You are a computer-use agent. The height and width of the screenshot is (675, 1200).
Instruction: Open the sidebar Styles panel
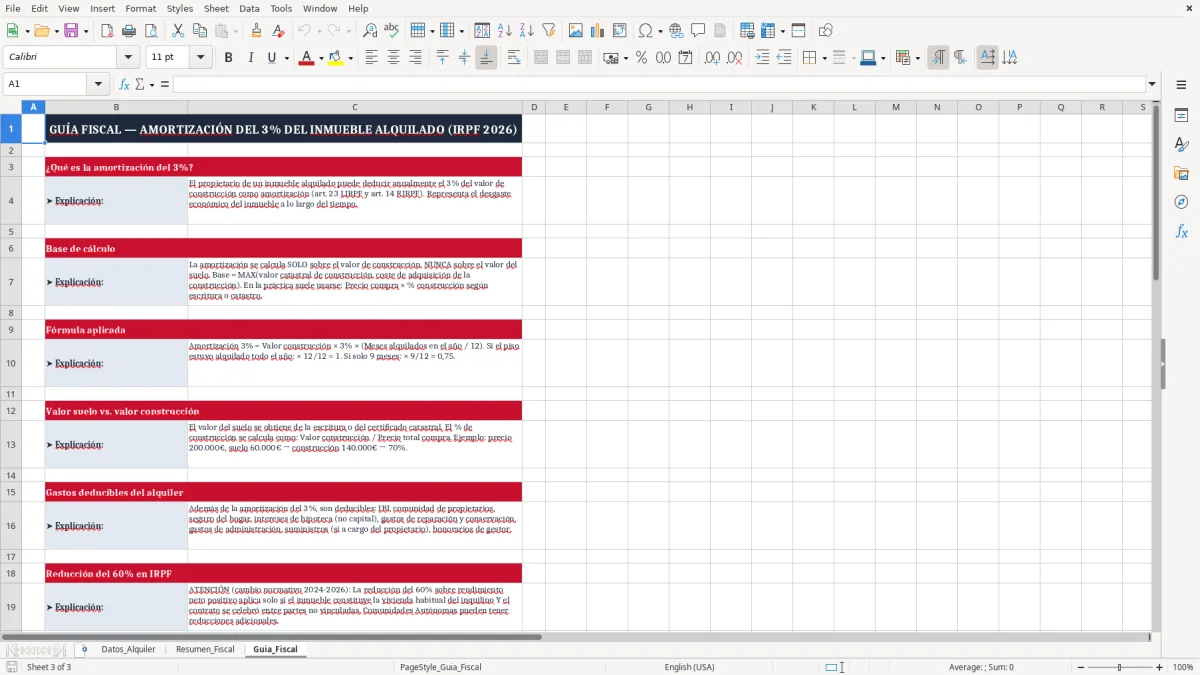[x=1181, y=144]
